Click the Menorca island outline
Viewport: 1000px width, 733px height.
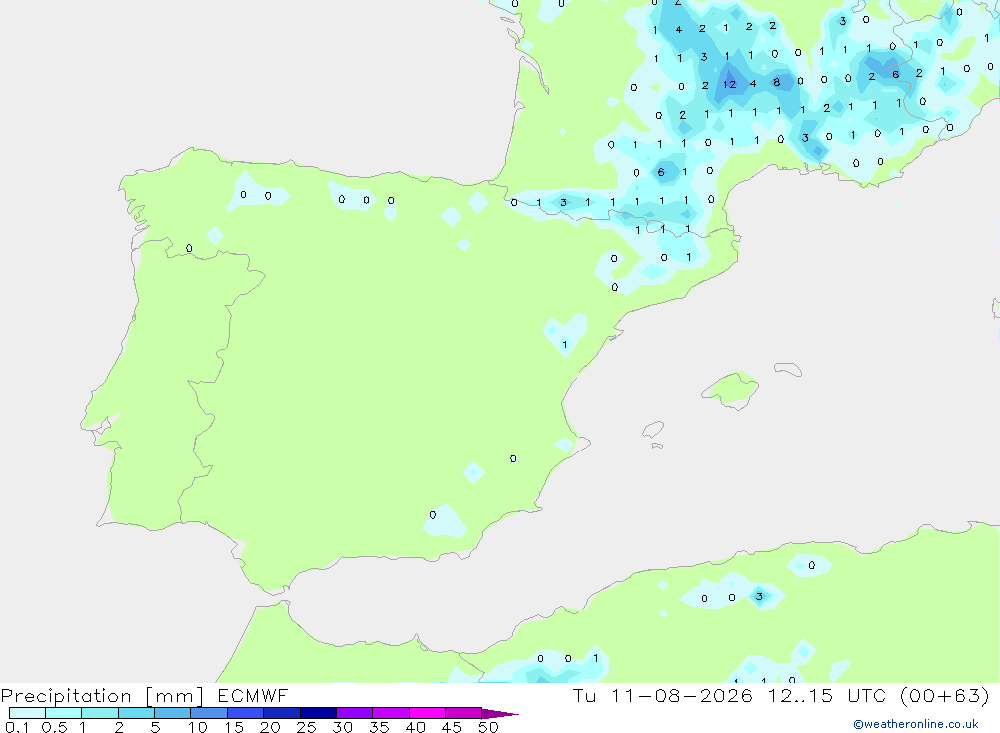click(x=788, y=369)
